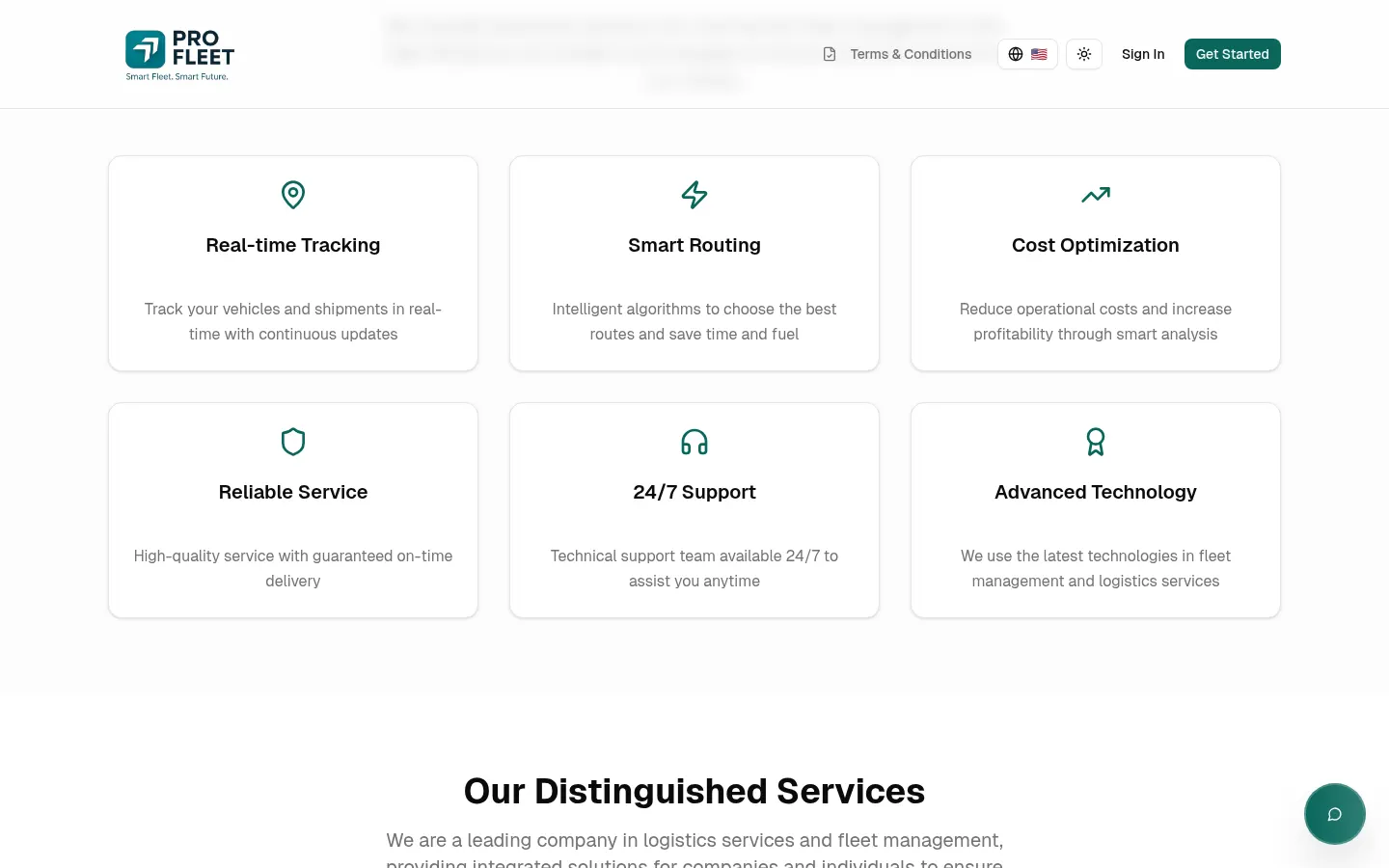Click the trending-up arrow icon for Cost Optimization
The image size is (1389, 868).
click(x=1096, y=195)
